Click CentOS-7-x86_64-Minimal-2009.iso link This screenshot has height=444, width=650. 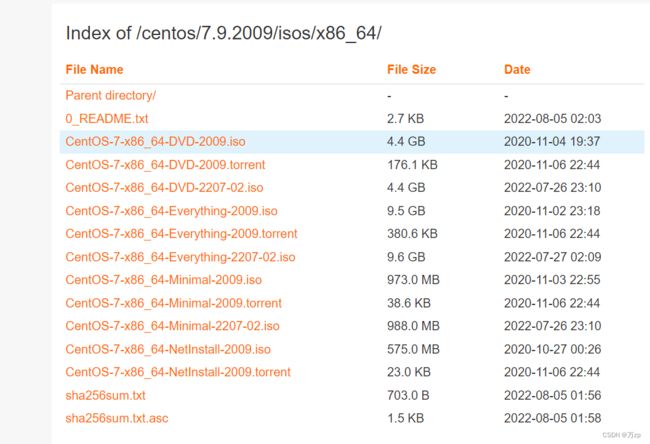pos(163,279)
